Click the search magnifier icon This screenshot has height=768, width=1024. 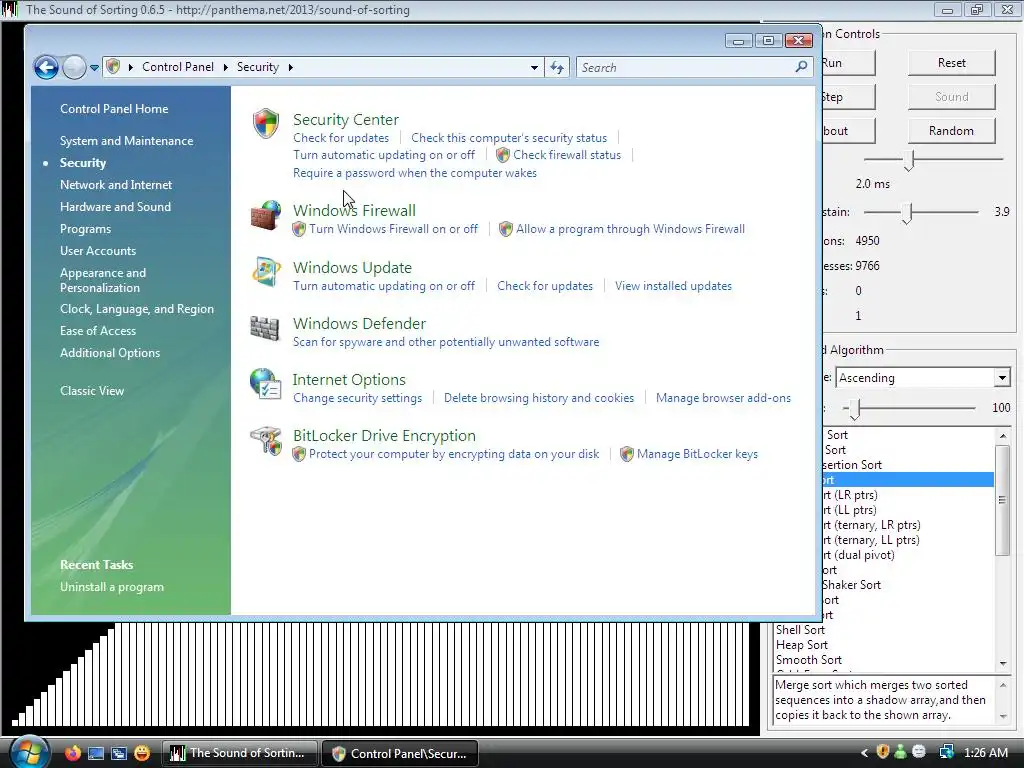click(x=801, y=67)
